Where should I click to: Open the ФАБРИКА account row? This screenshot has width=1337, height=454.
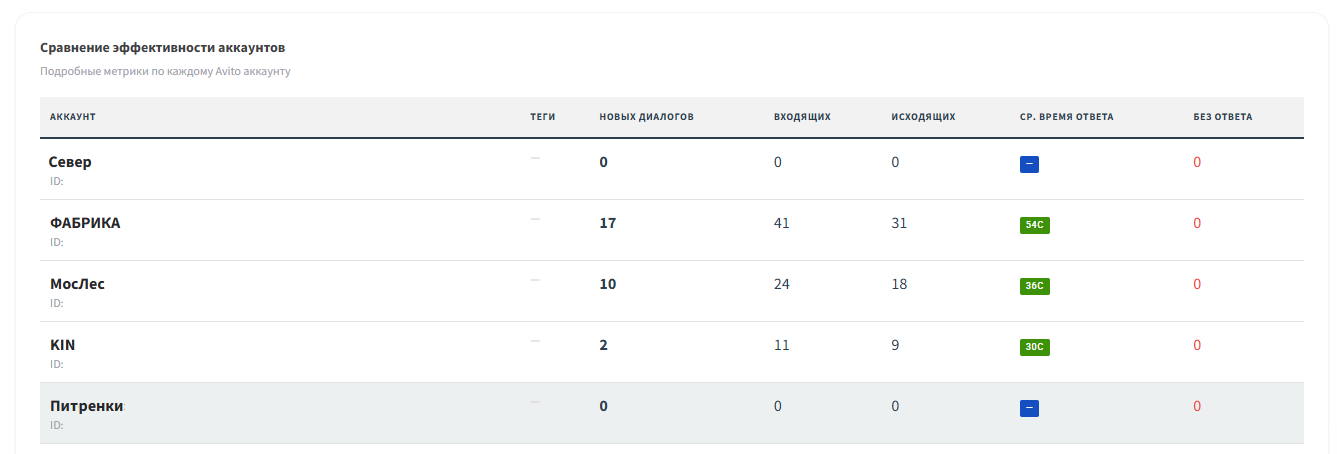[x=672, y=230]
